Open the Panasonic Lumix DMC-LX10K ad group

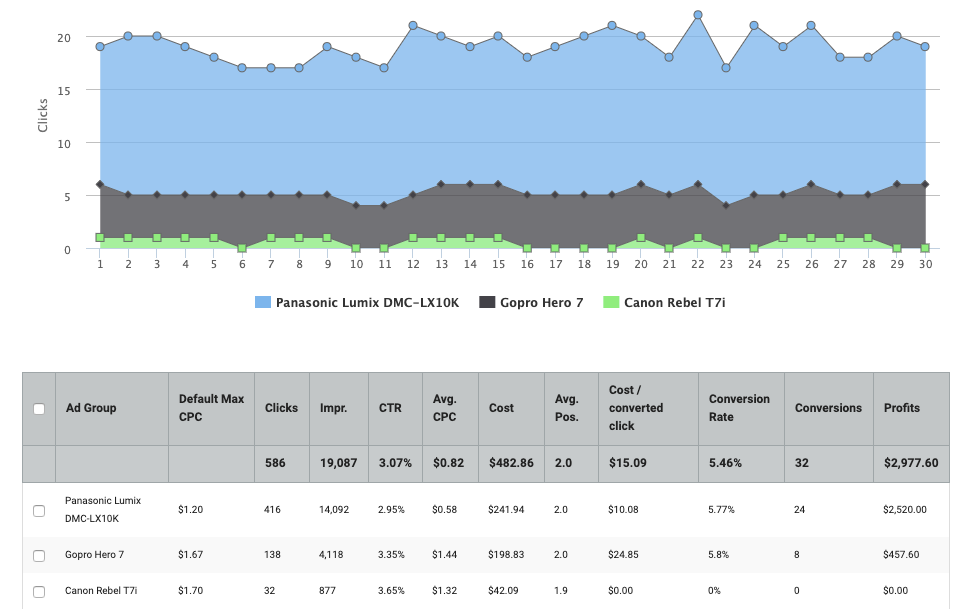coord(103,509)
